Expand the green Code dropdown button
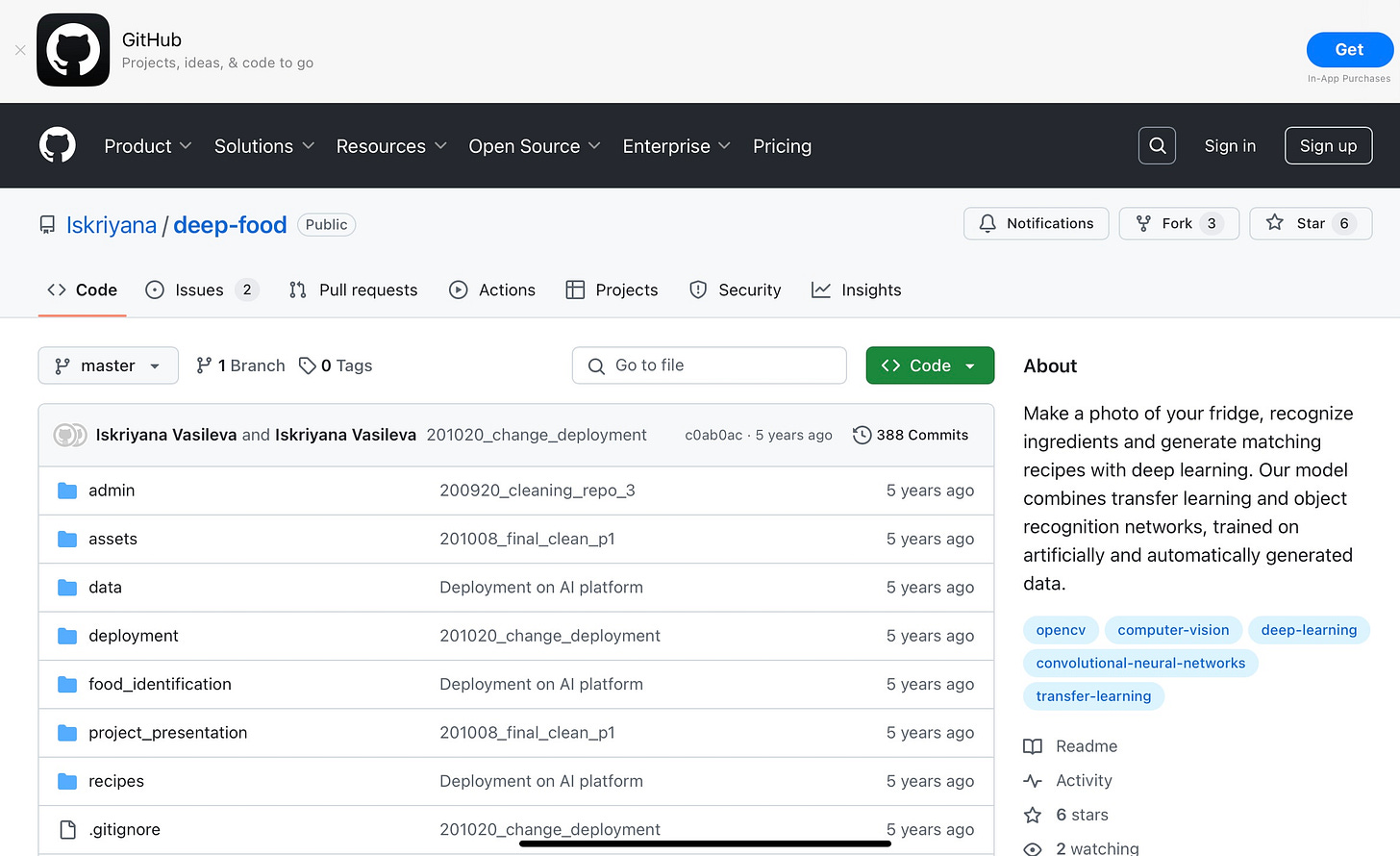Screen dimensions: 1400x856 click(x=930, y=365)
